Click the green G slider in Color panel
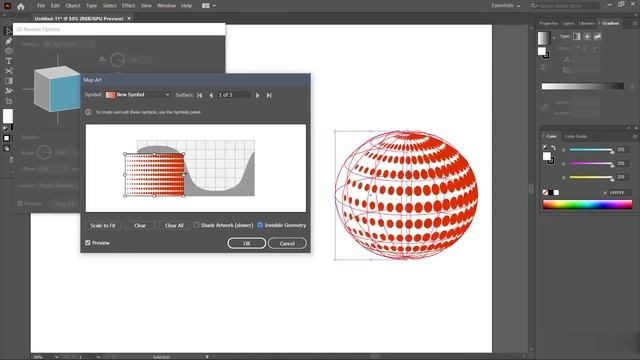 [x=591, y=163]
